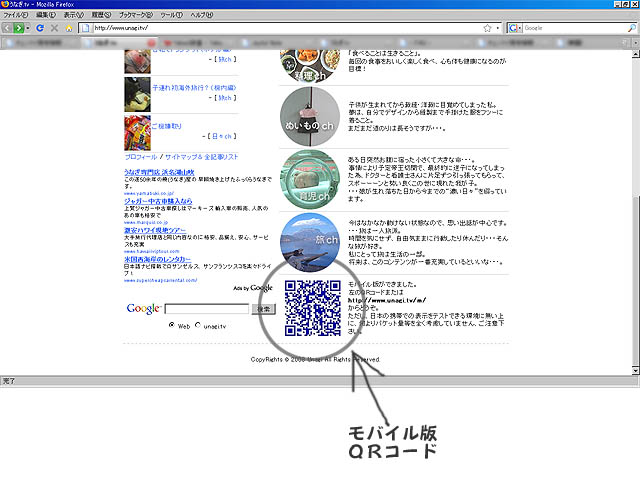Click the Google logo beside the site search box
640x480 pixels.
click(x=144, y=309)
